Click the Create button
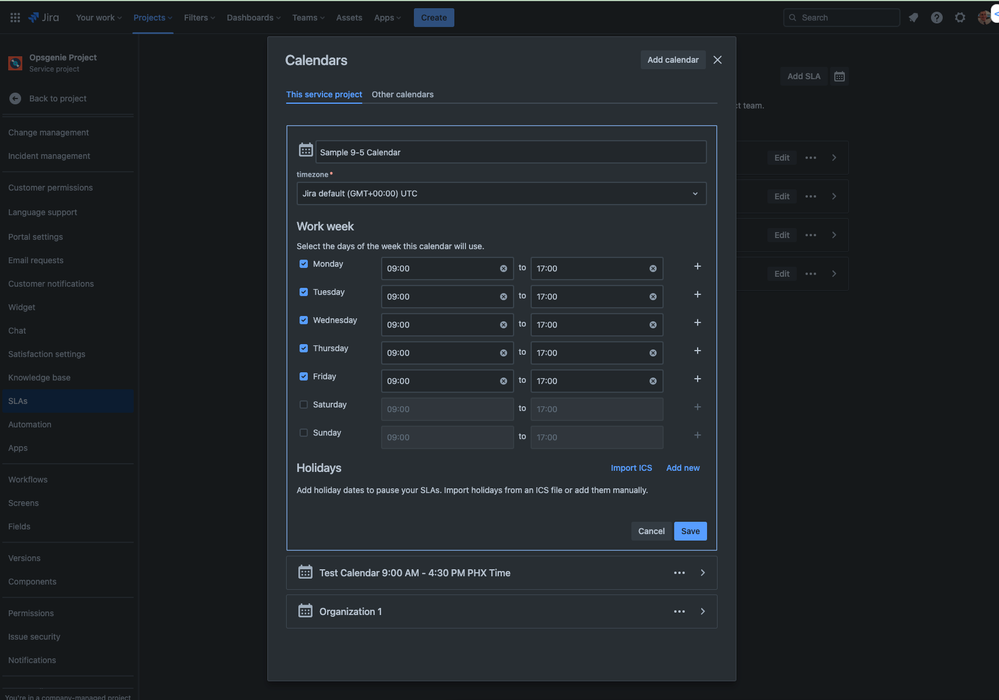The width and height of the screenshot is (999, 700). click(x=434, y=18)
